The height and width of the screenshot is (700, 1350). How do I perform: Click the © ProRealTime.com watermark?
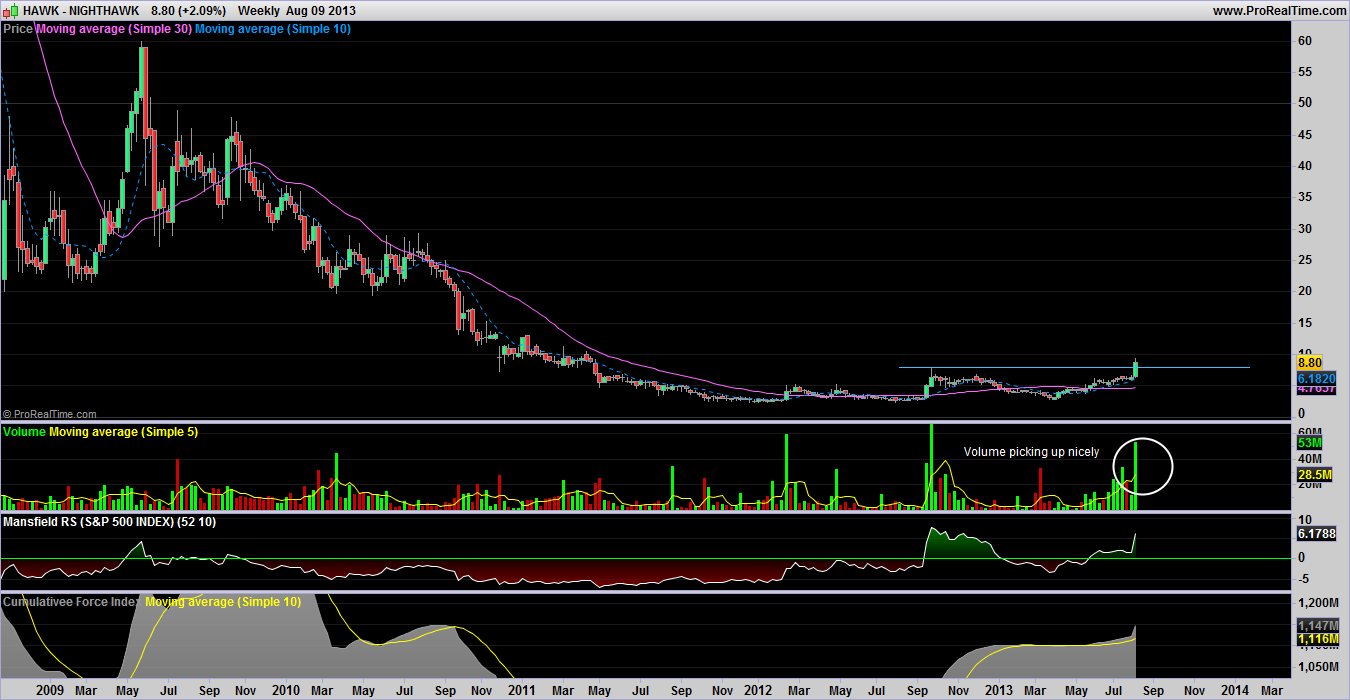pos(50,414)
